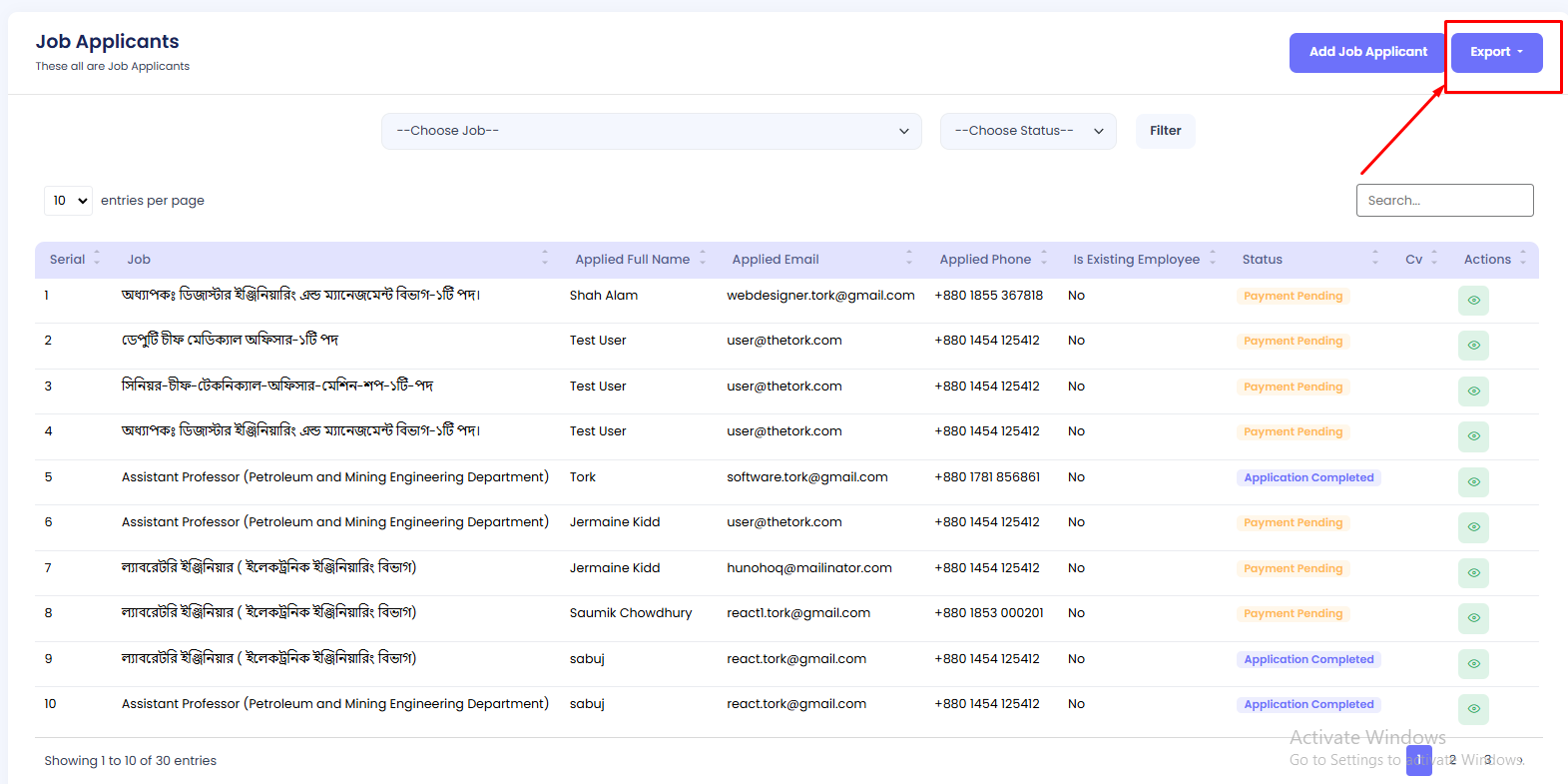Expand the Export dropdown button

coord(1496,52)
